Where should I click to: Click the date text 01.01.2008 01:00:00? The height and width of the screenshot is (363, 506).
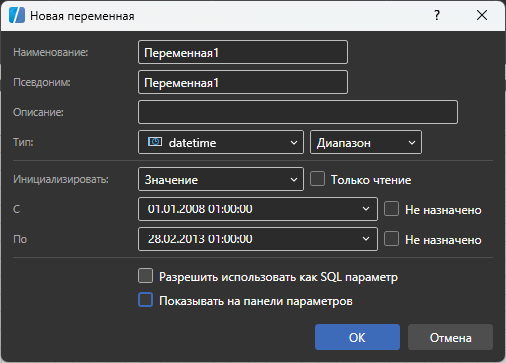(200, 209)
